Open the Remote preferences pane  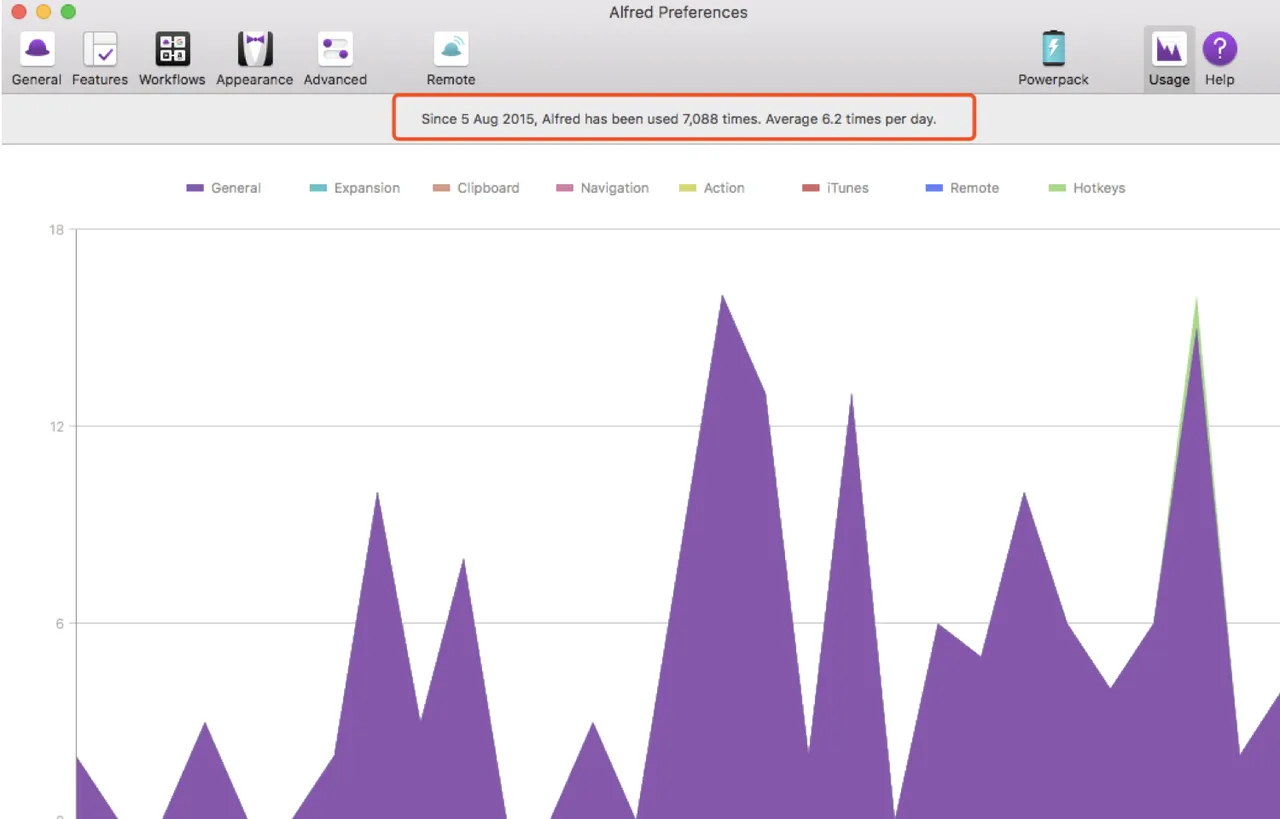tap(451, 59)
